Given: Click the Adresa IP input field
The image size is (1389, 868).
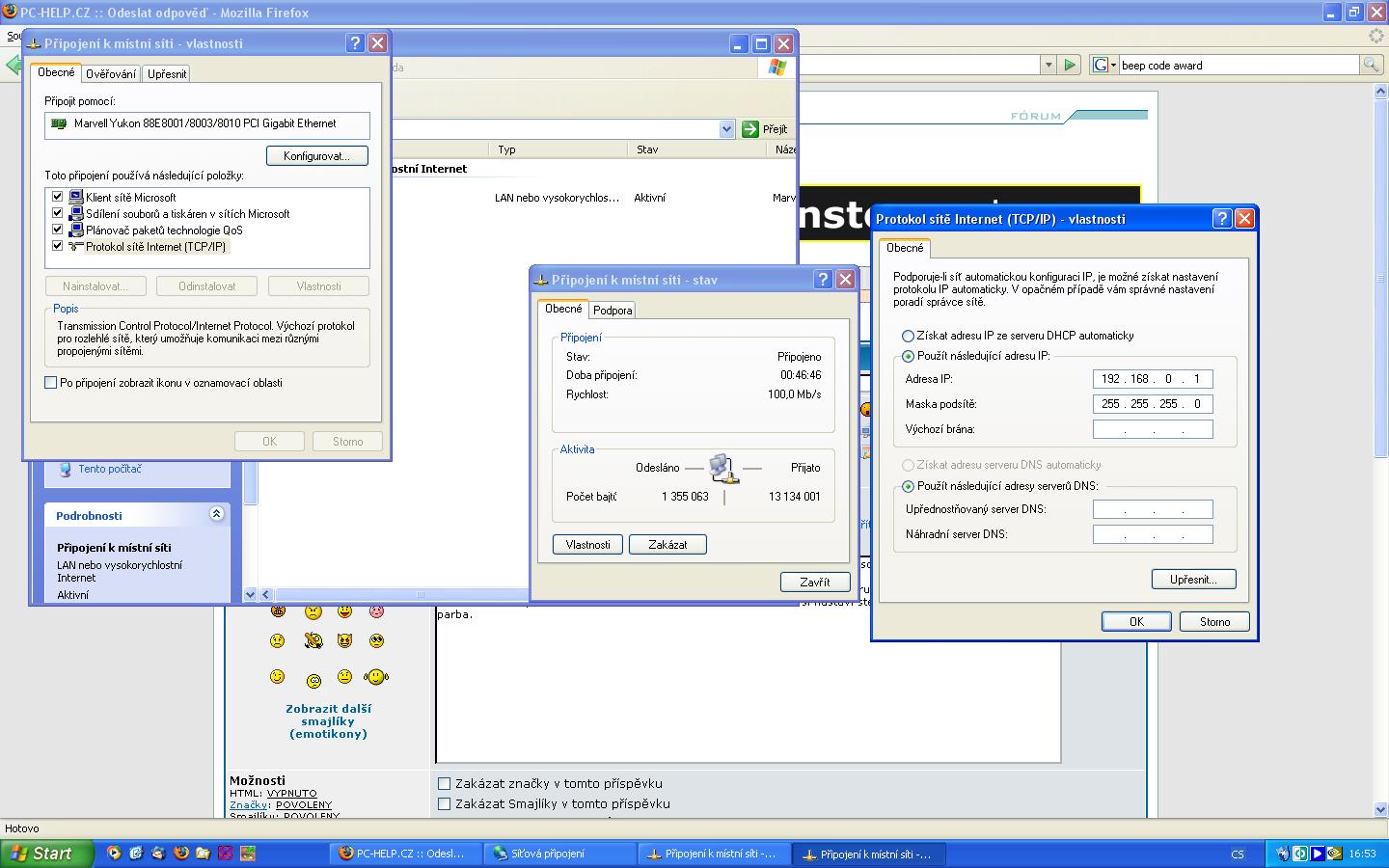Looking at the screenshot, I should pyautogui.click(x=1153, y=379).
